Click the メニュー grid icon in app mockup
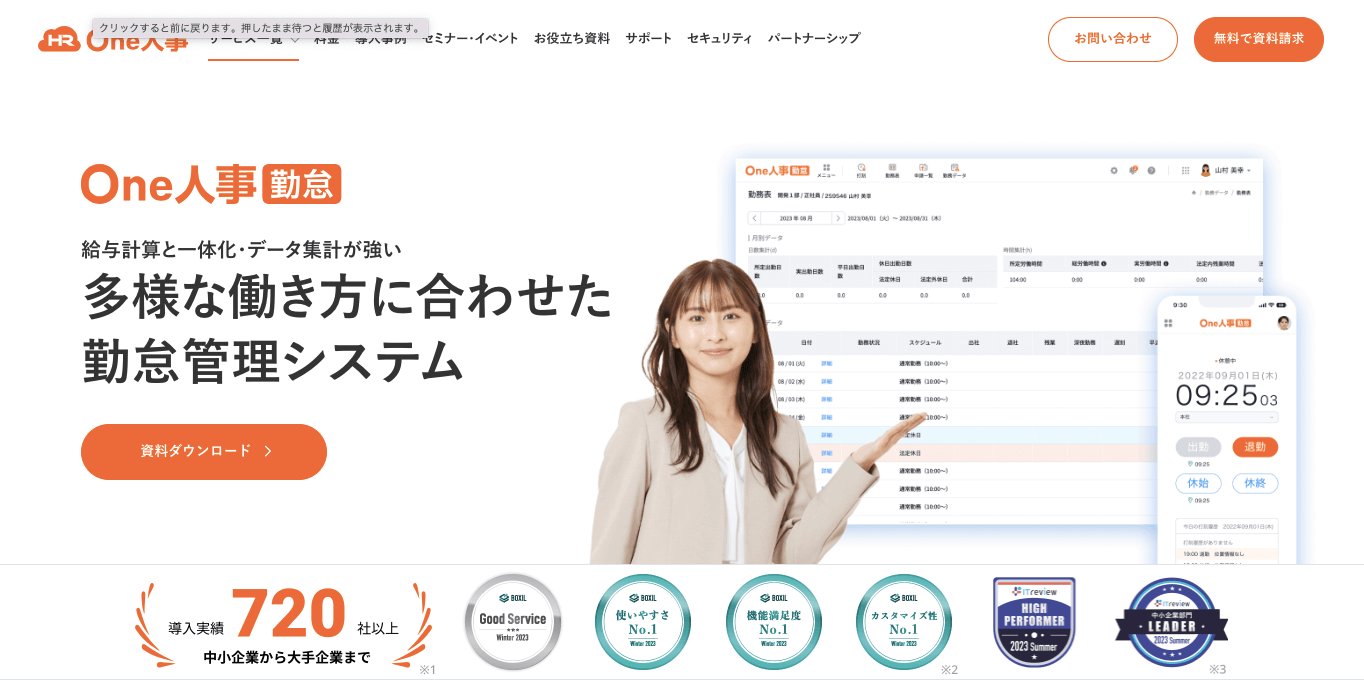 click(x=826, y=170)
